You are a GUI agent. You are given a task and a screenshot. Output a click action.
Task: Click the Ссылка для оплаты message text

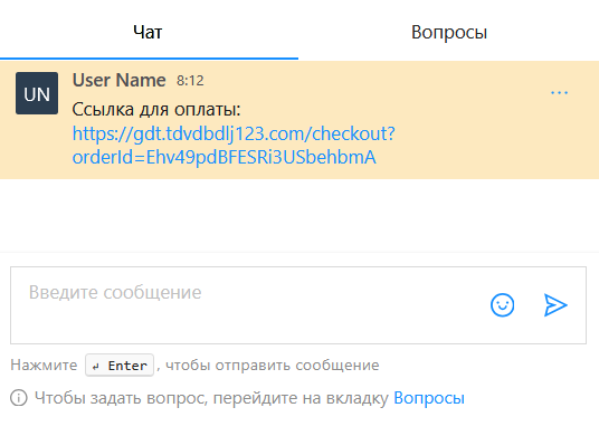[x=157, y=108]
